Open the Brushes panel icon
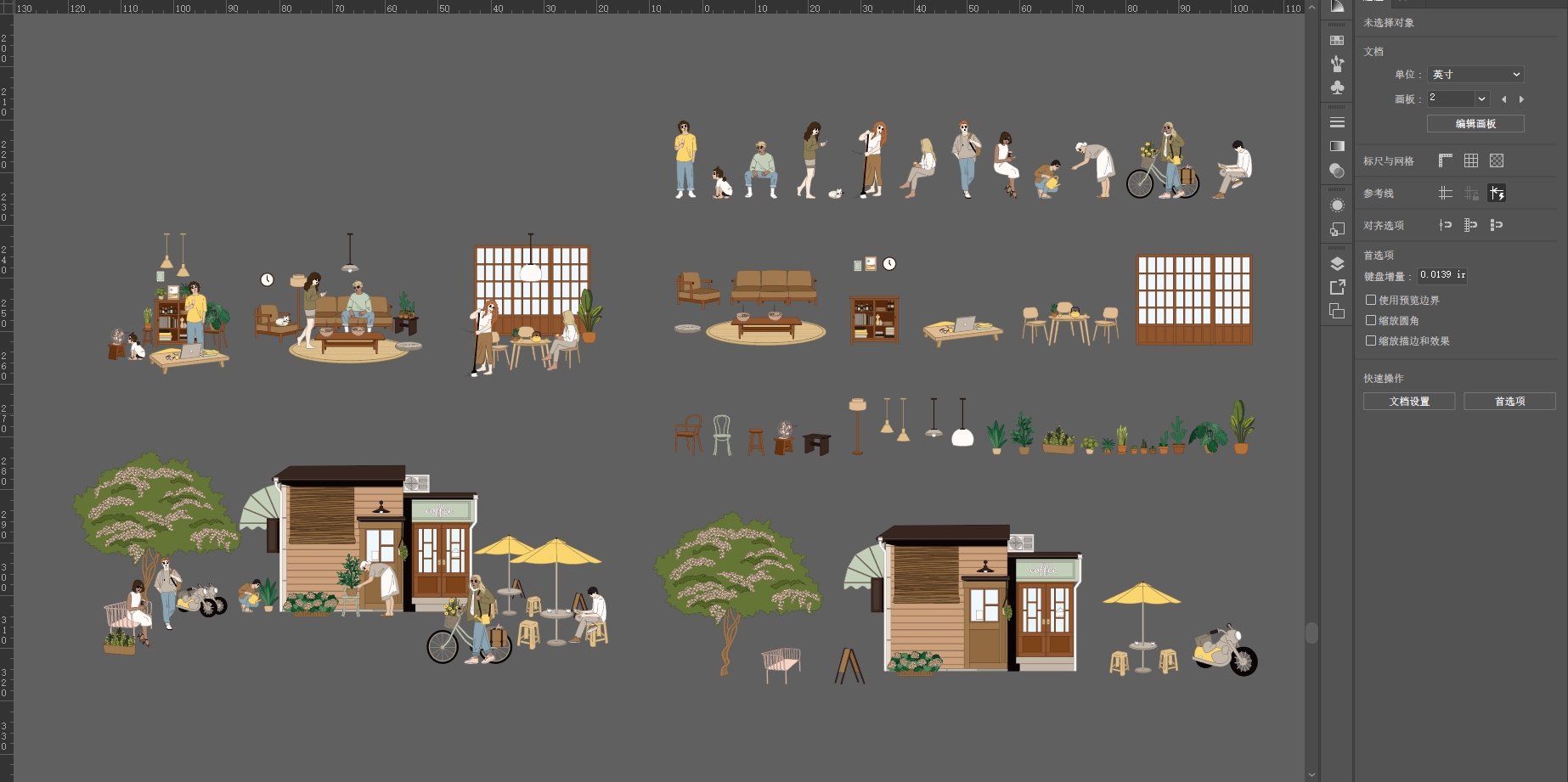The width and height of the screenshot is (1568, 782). click(1337, 64)
